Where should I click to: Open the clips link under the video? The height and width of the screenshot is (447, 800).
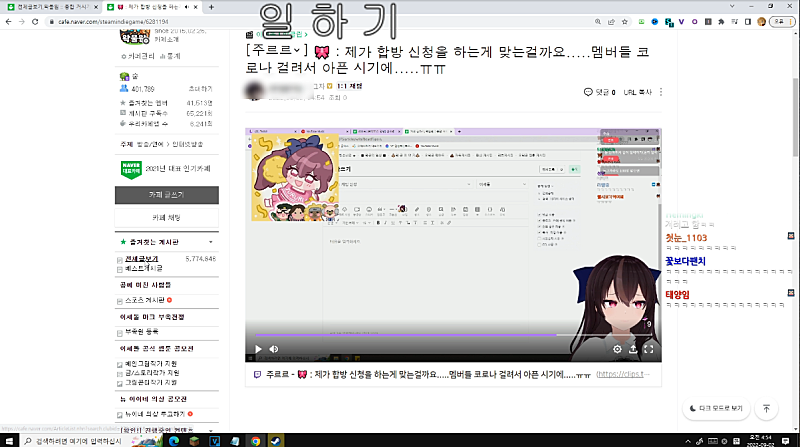[623, 374]
